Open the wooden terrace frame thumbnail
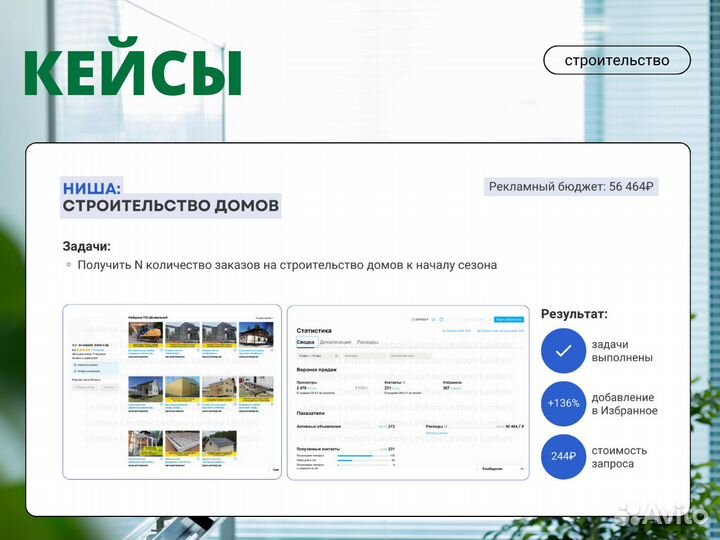This screenshot has height=540, width=720. [146, 444]
